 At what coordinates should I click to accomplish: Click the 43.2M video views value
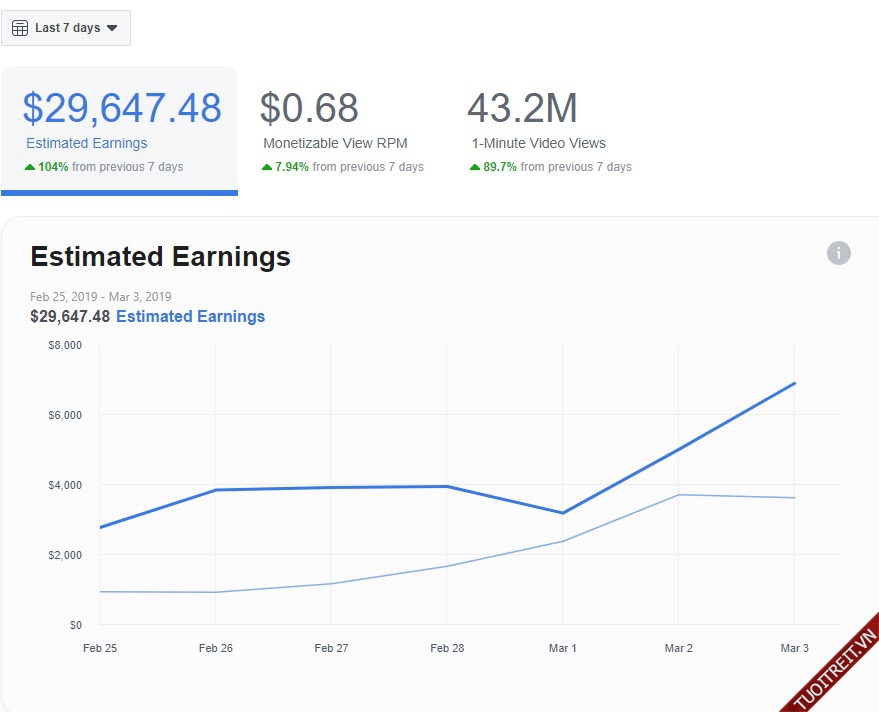[x=522, y=108]
